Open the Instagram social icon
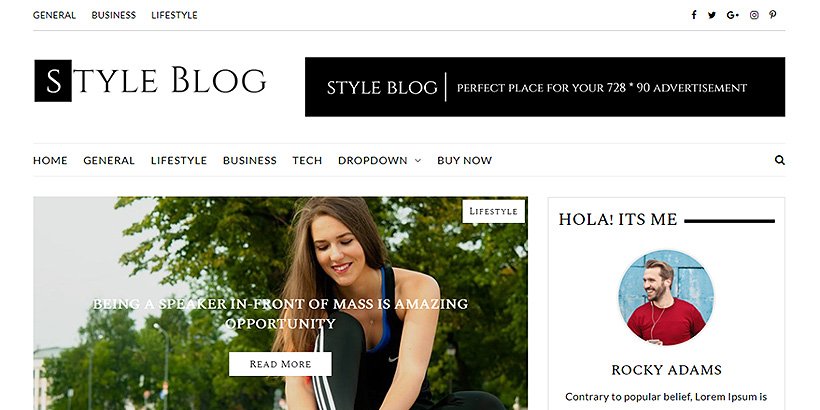 (x=754, y=15)
